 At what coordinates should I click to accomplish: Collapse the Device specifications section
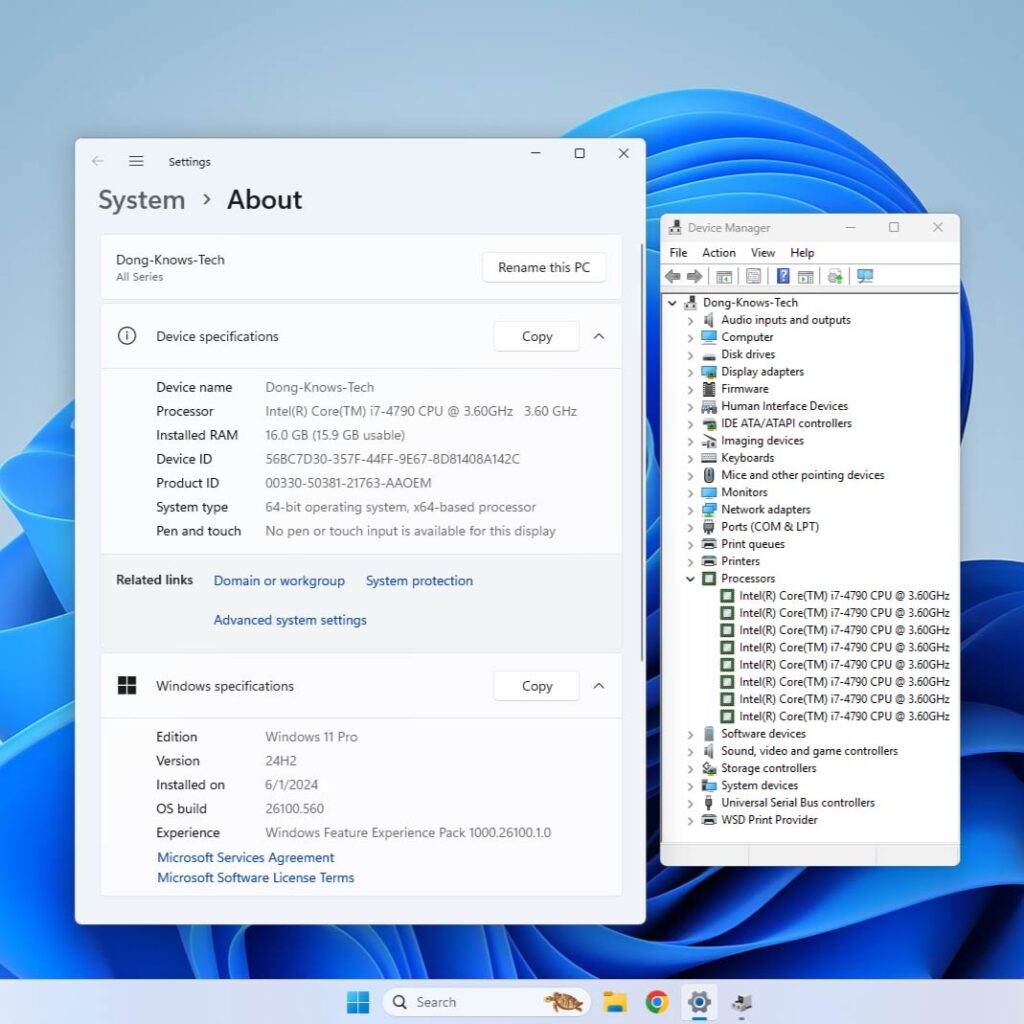pyautogui.click(x=599, y=336)
